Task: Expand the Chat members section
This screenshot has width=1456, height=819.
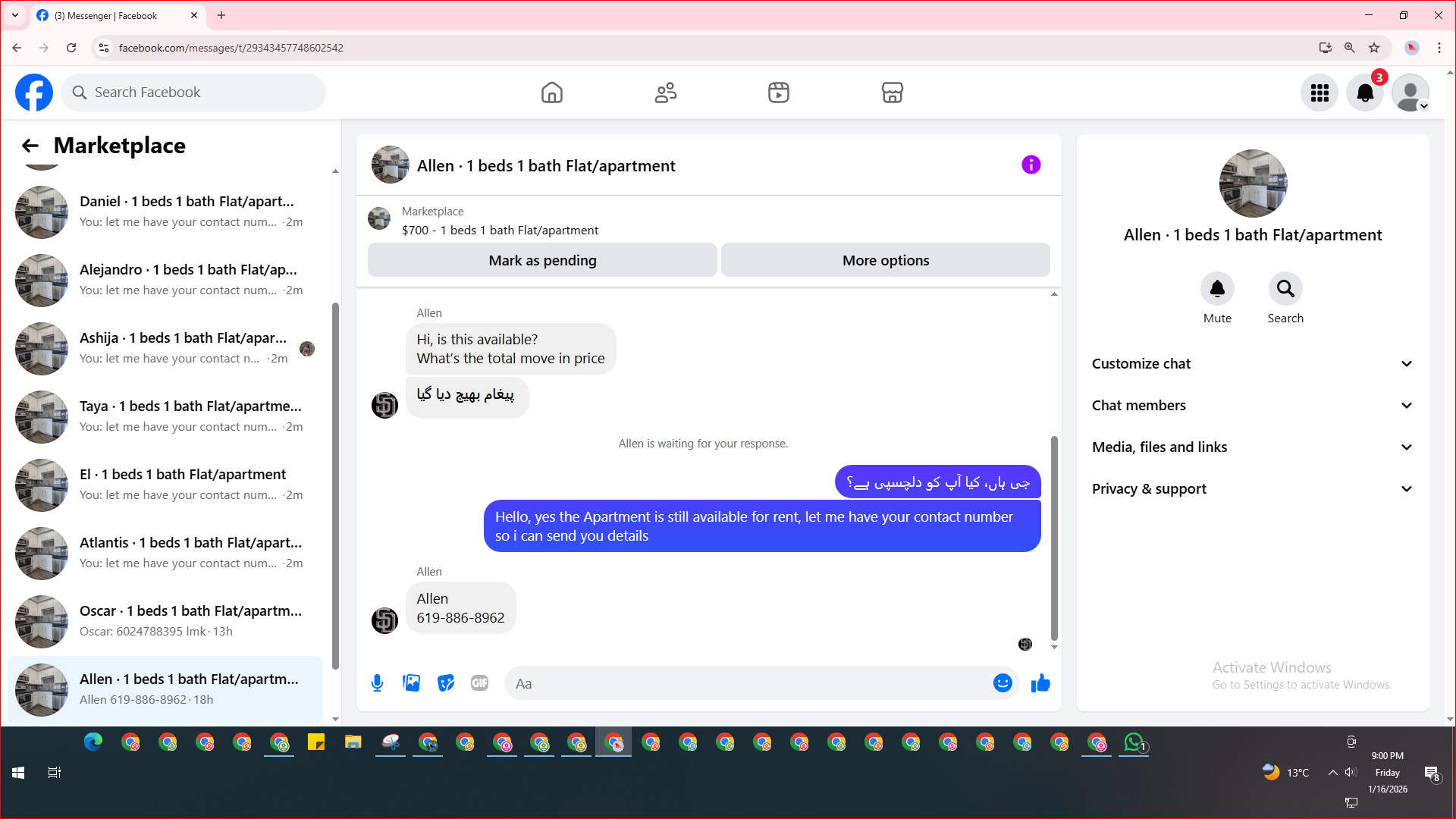Action: point(1253,406)
